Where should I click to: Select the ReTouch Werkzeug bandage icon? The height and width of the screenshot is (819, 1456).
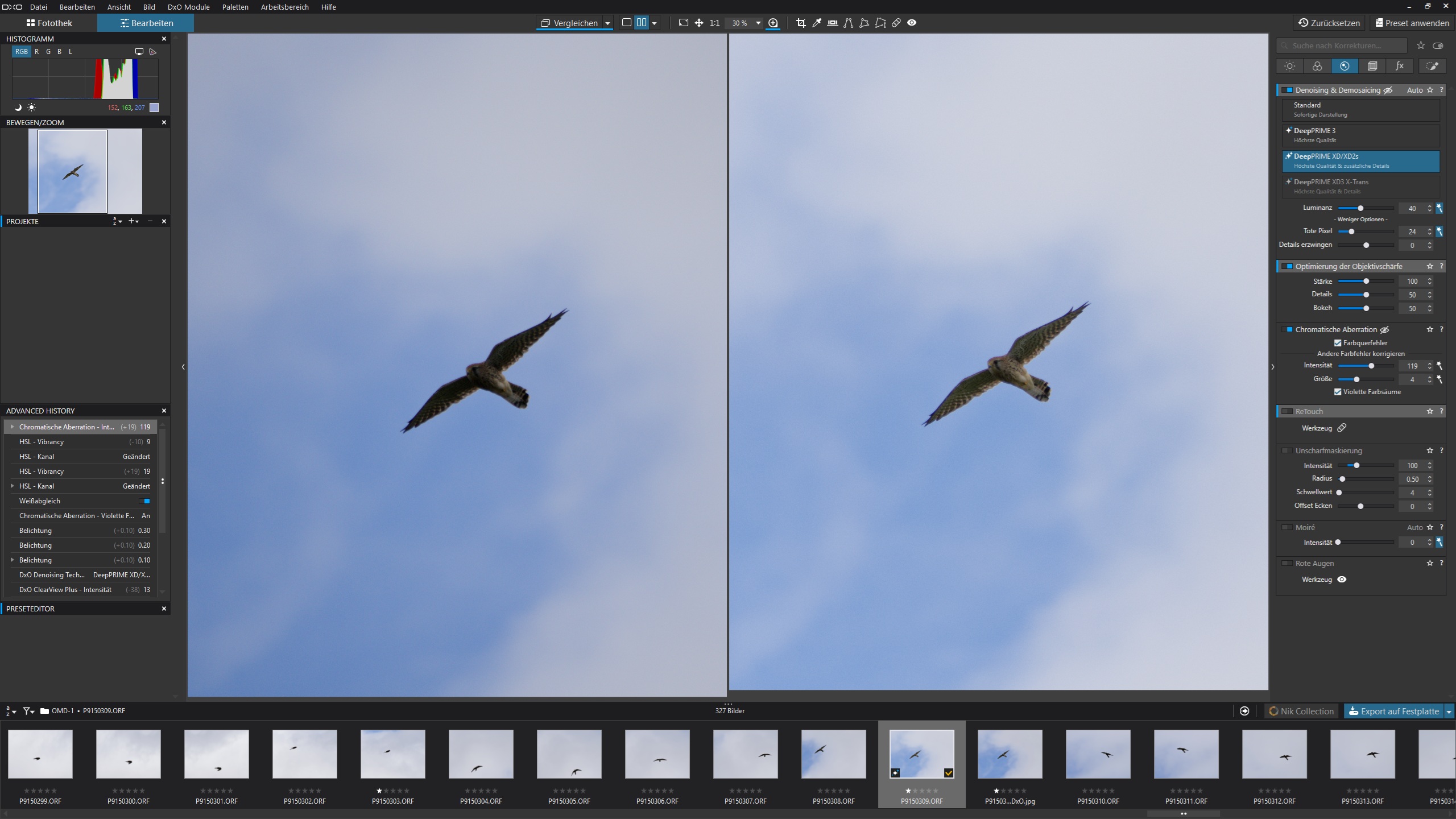[x=1342, y=428]
